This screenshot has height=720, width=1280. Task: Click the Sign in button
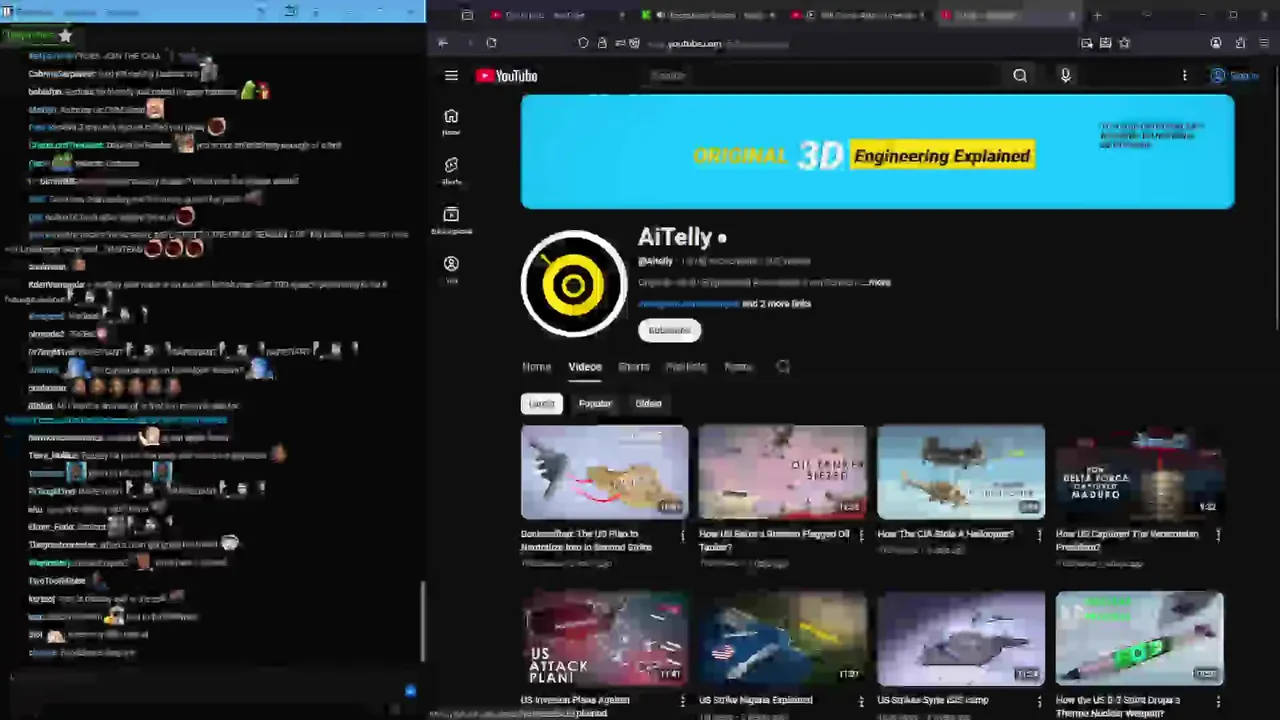coord(1233,76)
